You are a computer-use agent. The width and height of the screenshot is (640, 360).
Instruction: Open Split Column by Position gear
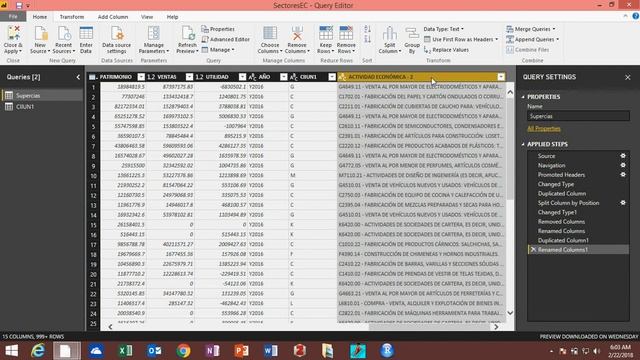click(623, 203)
